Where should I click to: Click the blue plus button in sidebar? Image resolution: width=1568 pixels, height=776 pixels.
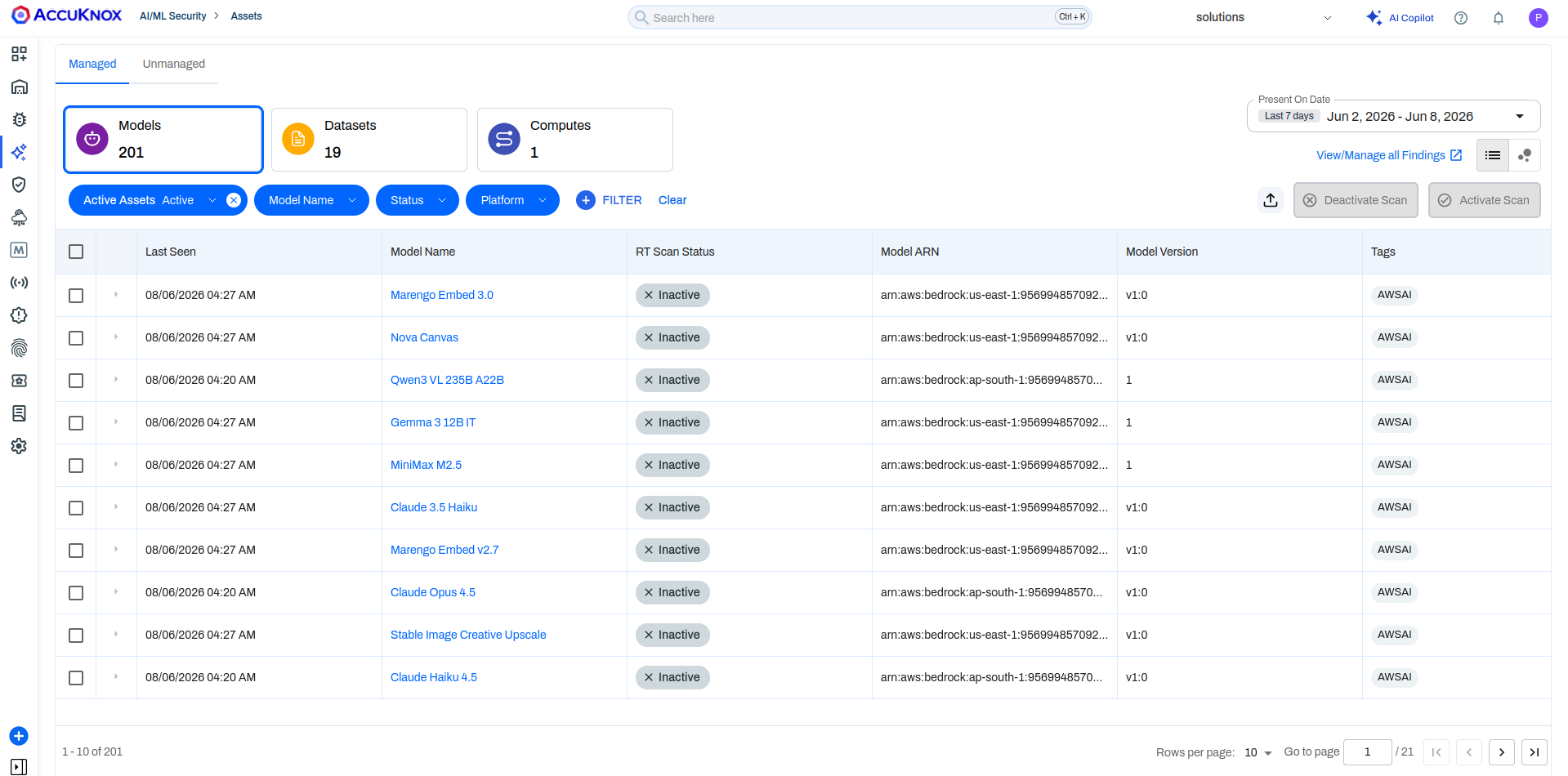19,736
